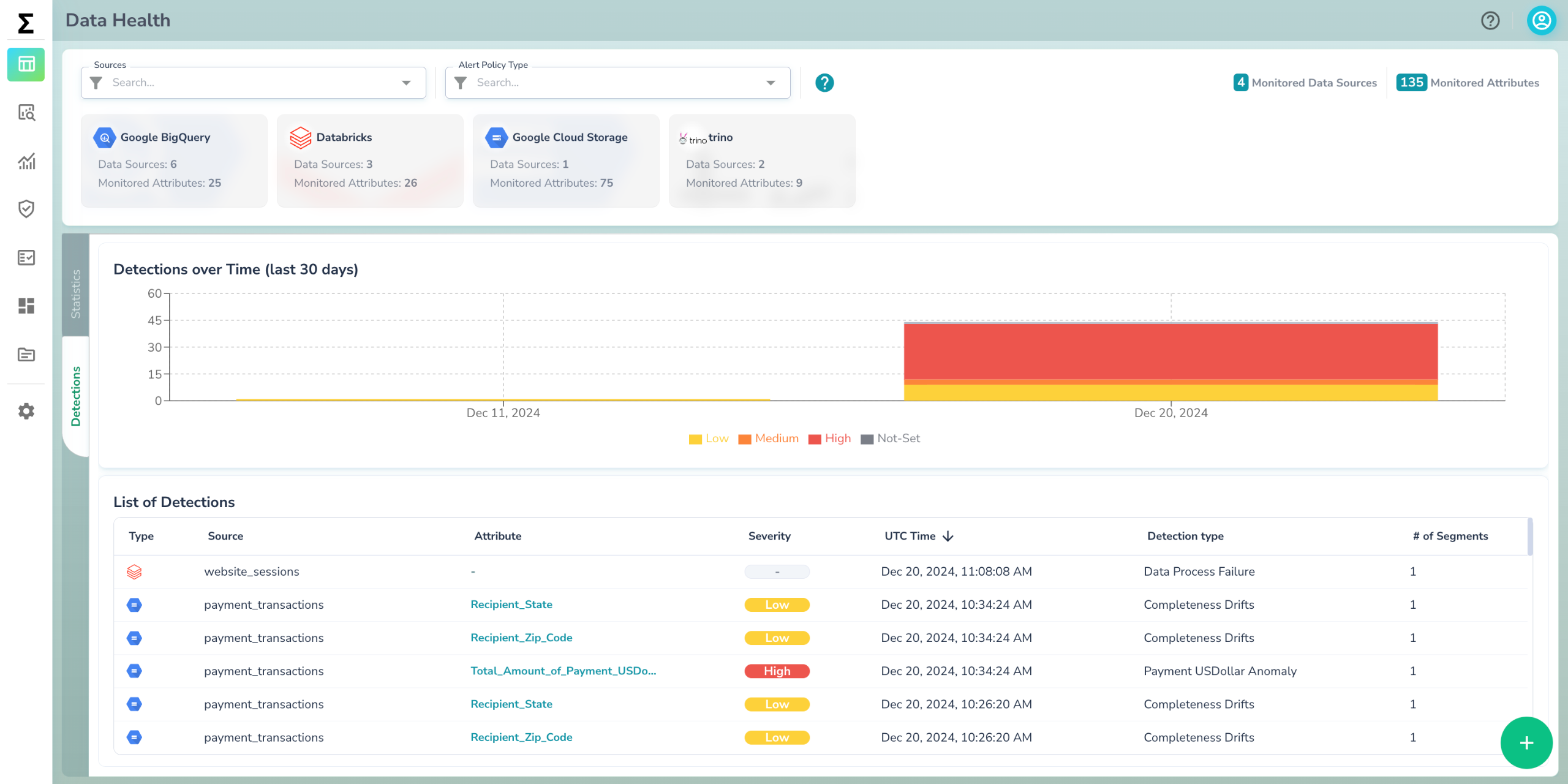Toggle the High series in chart legend
This screenshot has width=1568, height=784.
[830, 439]
